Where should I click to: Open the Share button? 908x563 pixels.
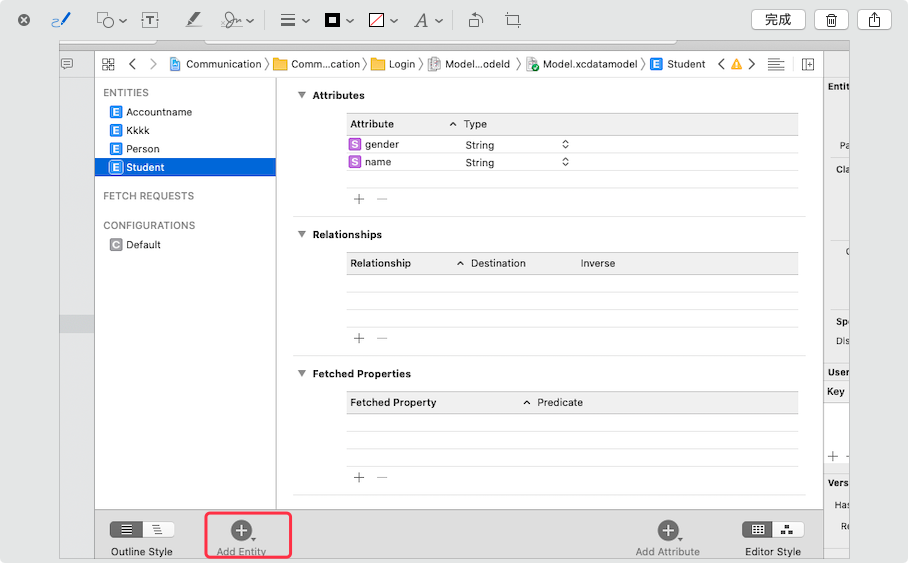tap(874, 20)
